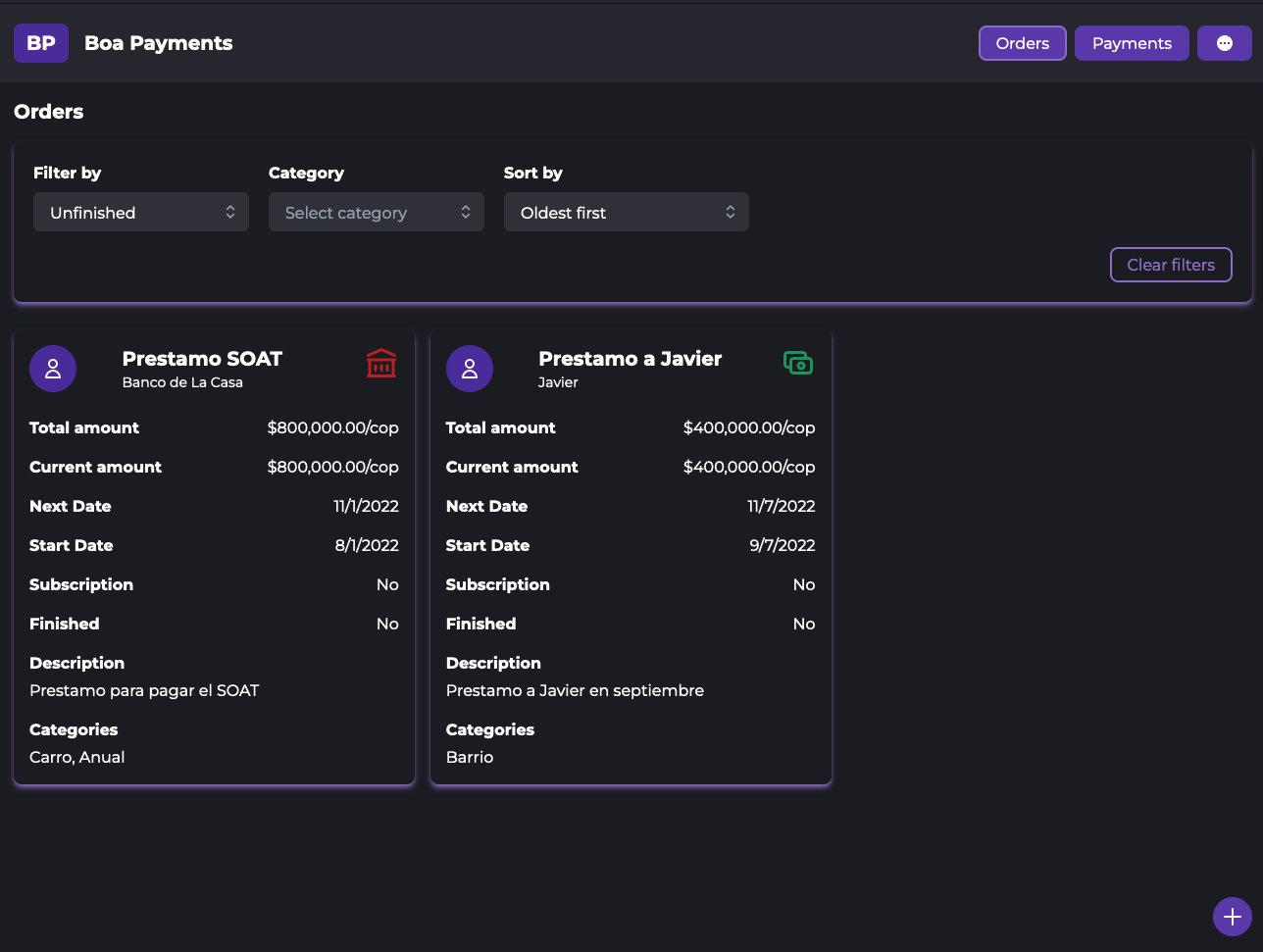Open the Select category dropdown
This screenshot has width=1263, height=952.
[x=376, y=212]
